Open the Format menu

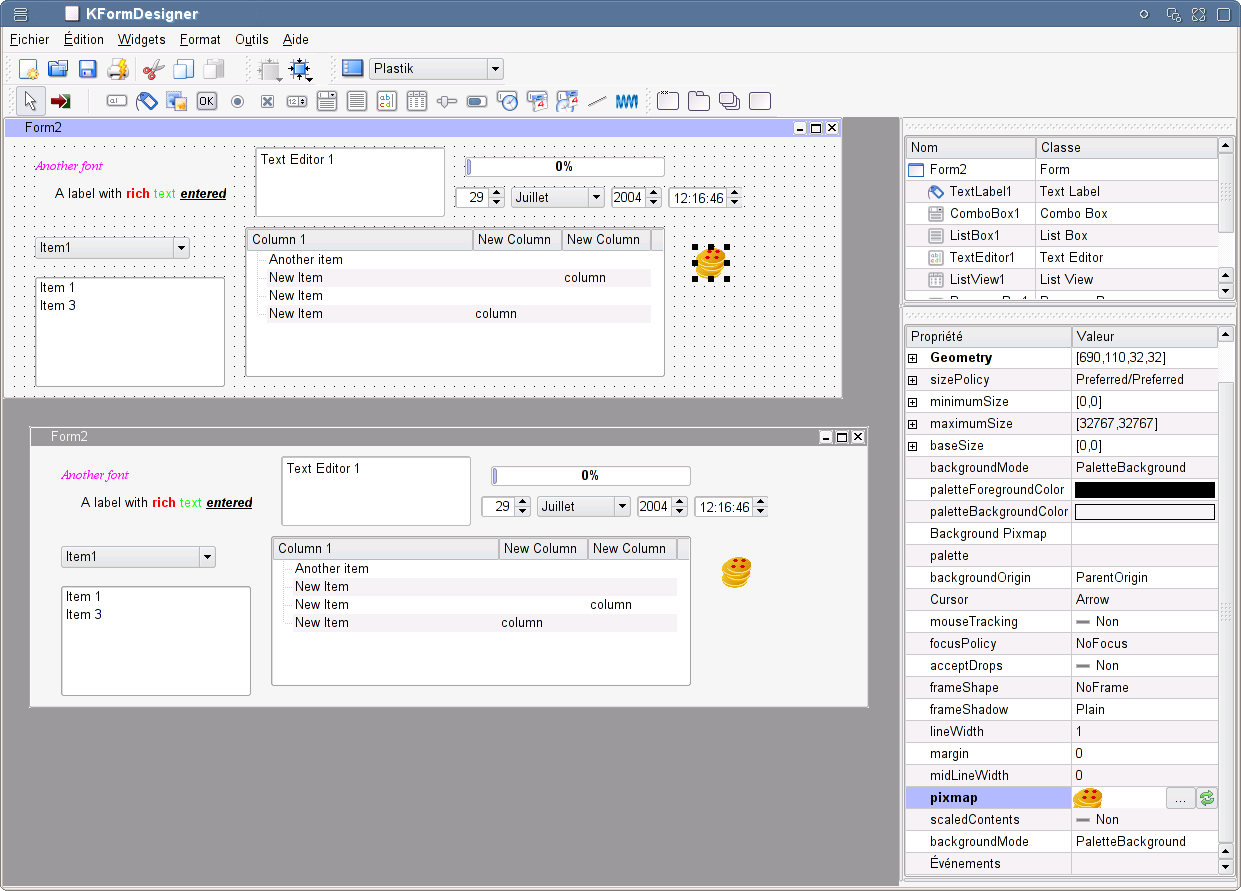[200, 39]
